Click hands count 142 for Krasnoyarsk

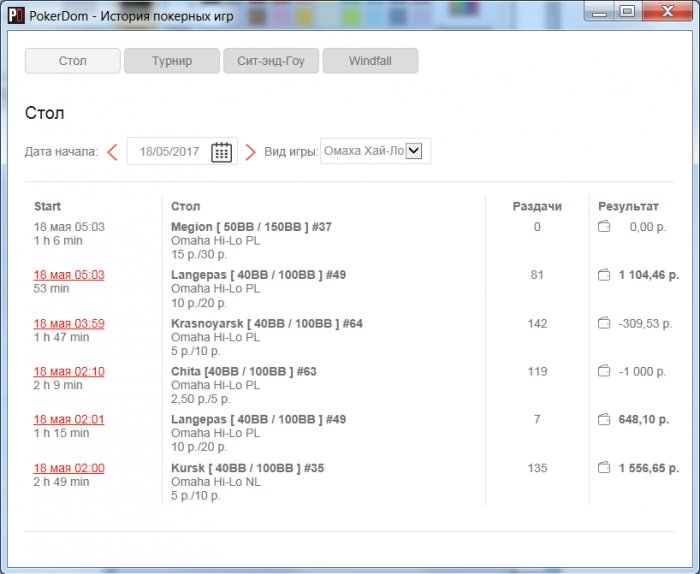(537, 324)
